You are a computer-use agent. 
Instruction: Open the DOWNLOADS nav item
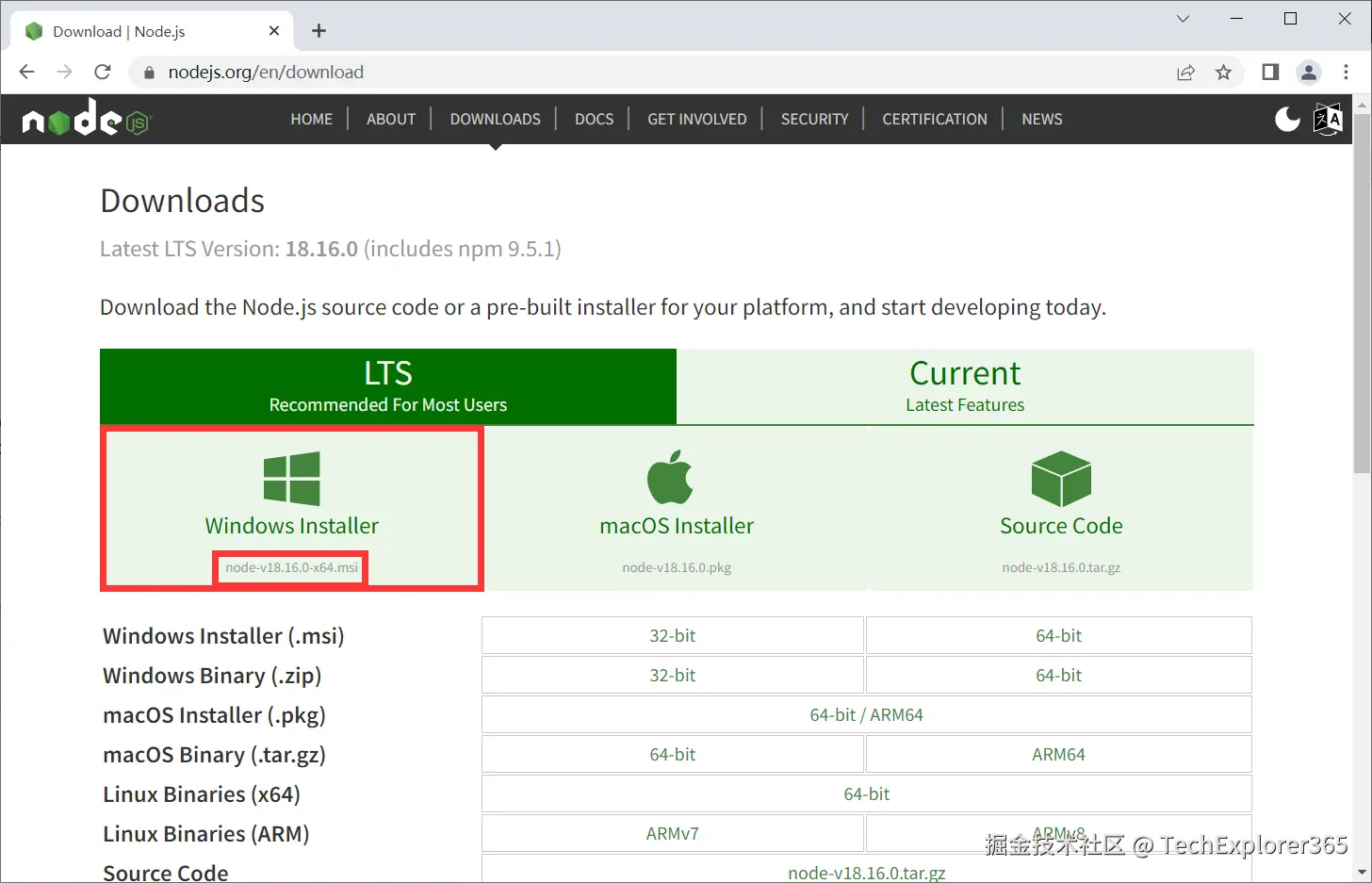pyautogui.click(x=496, y=119)
